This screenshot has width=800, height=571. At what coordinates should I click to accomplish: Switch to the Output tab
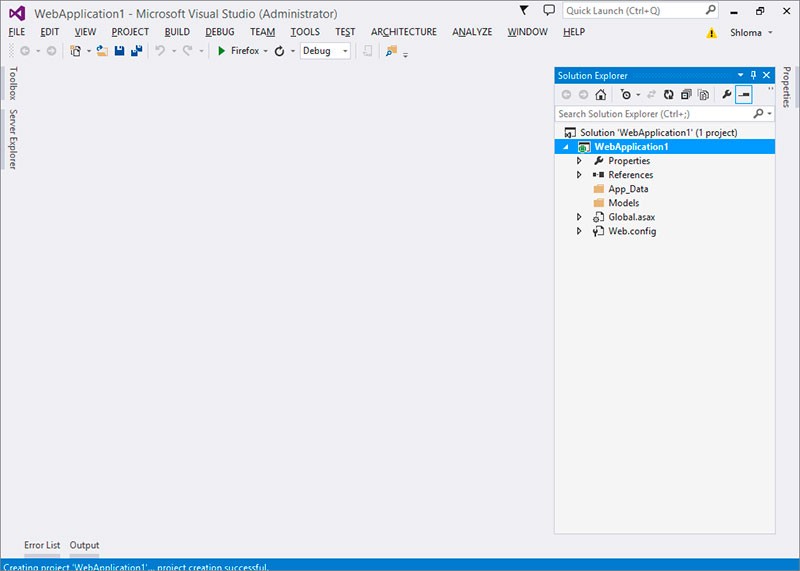(84, 545)
